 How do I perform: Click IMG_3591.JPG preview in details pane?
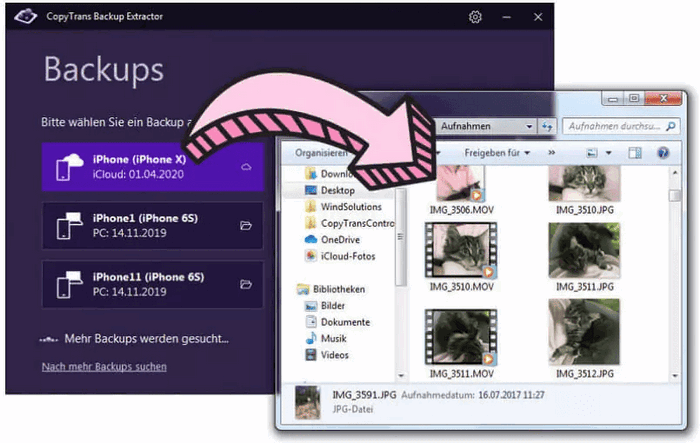[x=308, y=403]
